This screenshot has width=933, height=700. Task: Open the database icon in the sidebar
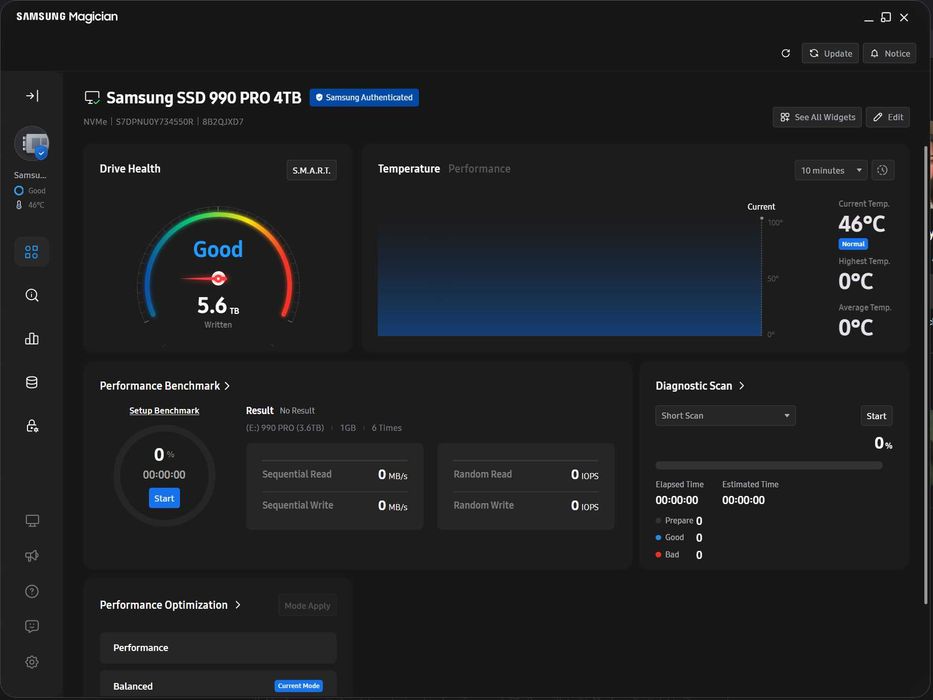coord(32,382)
